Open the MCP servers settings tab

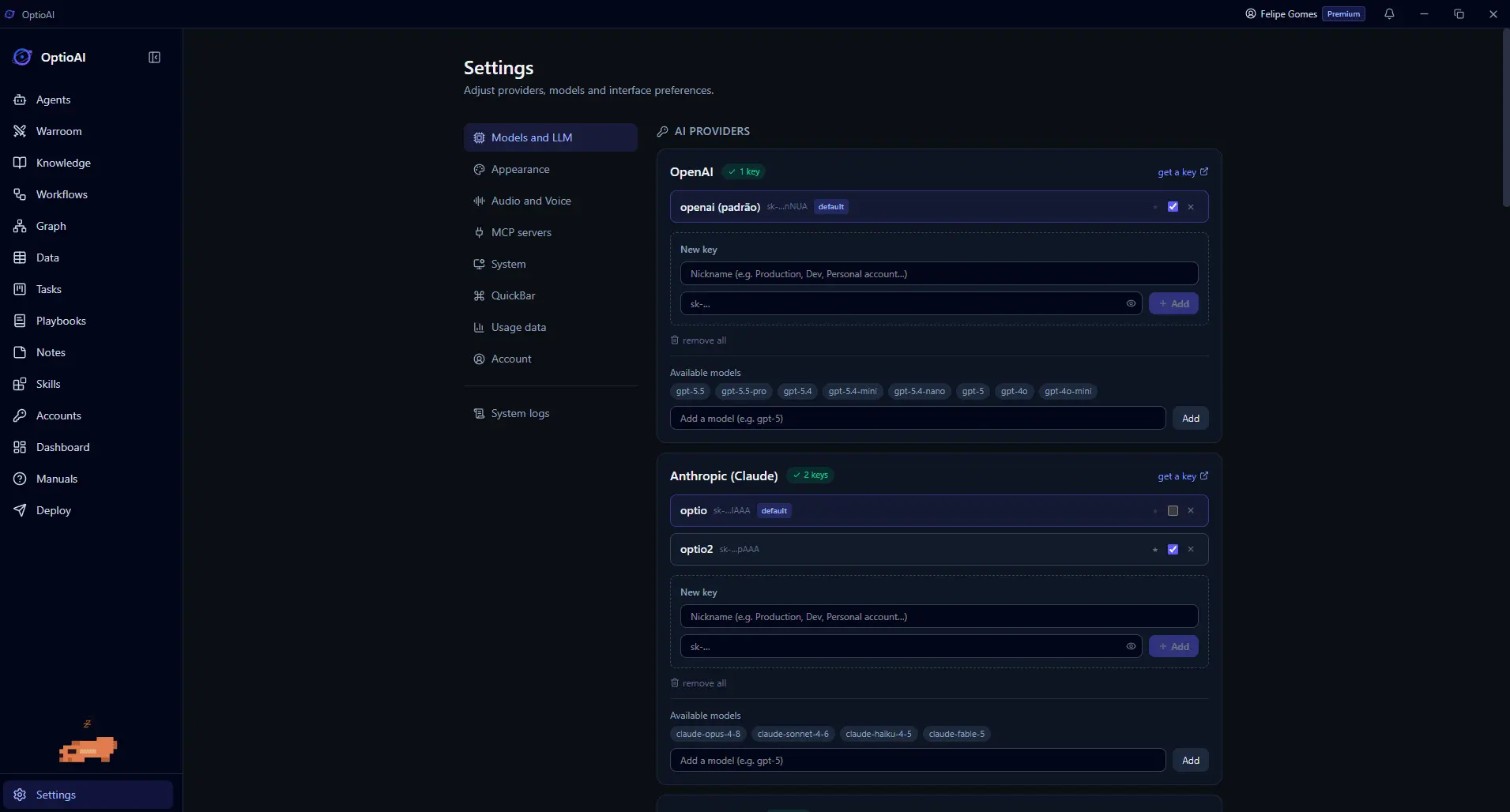pos(551,232)
